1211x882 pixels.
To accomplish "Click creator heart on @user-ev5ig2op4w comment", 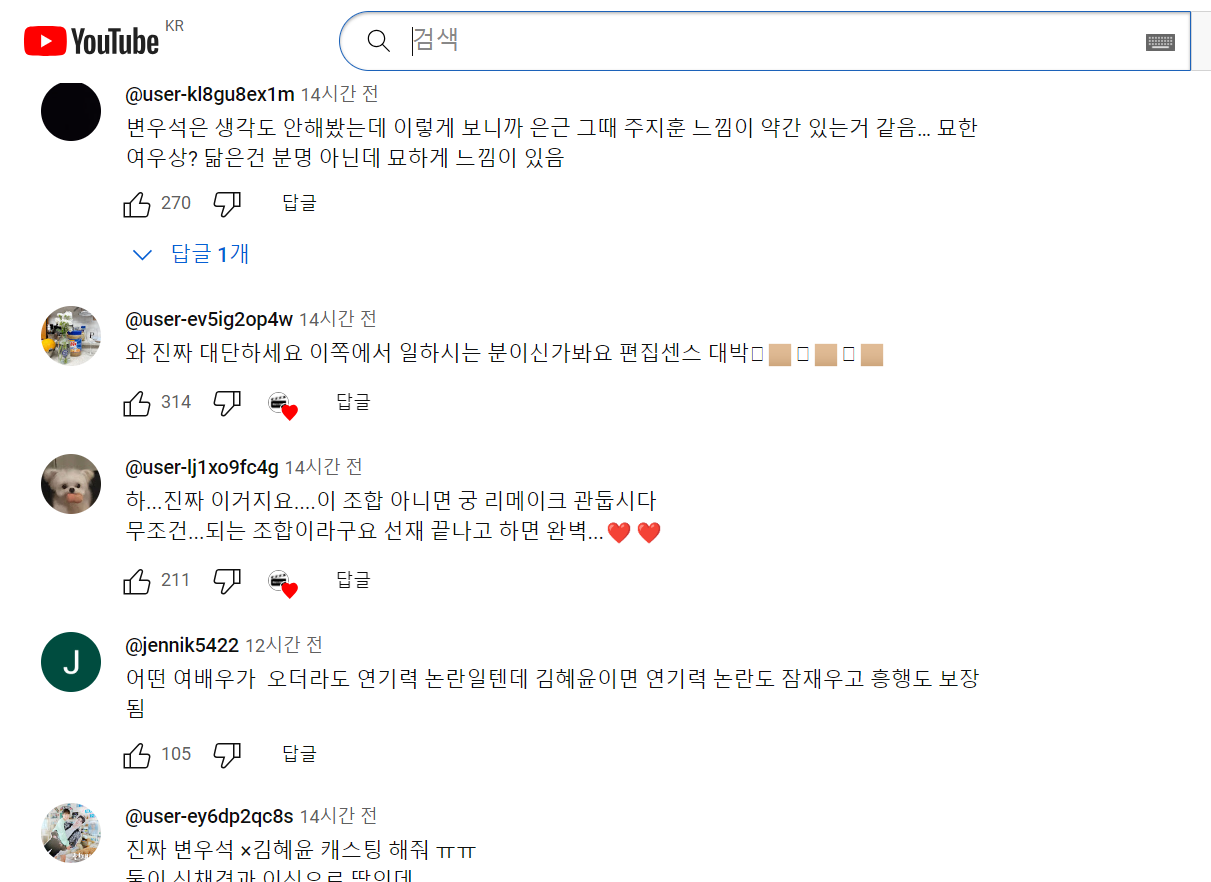I will pyautogui.click(x=283, y=405).
